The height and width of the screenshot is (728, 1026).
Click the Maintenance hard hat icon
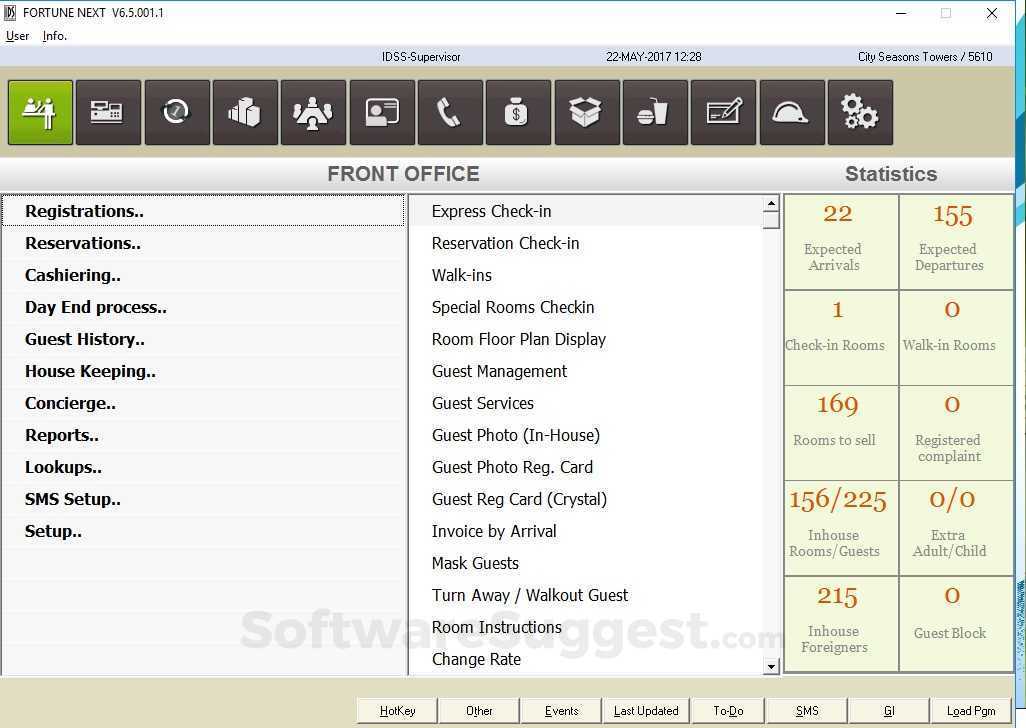791,112
